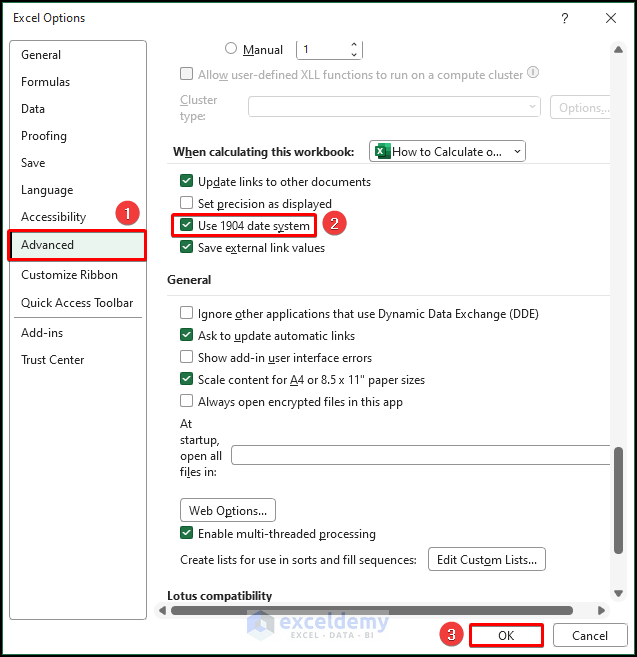Open the Help question mark icon

565,18
